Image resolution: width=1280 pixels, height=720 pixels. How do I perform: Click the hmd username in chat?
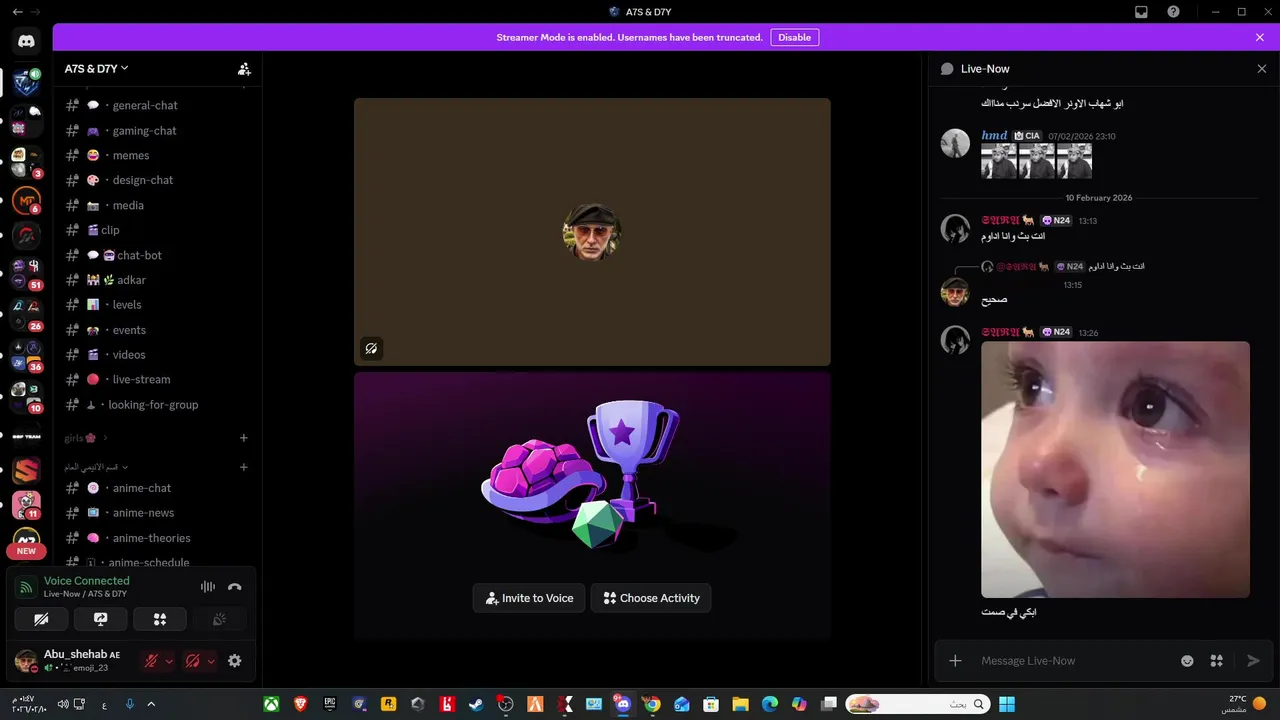pyautogui.click(x=994, y=136)
